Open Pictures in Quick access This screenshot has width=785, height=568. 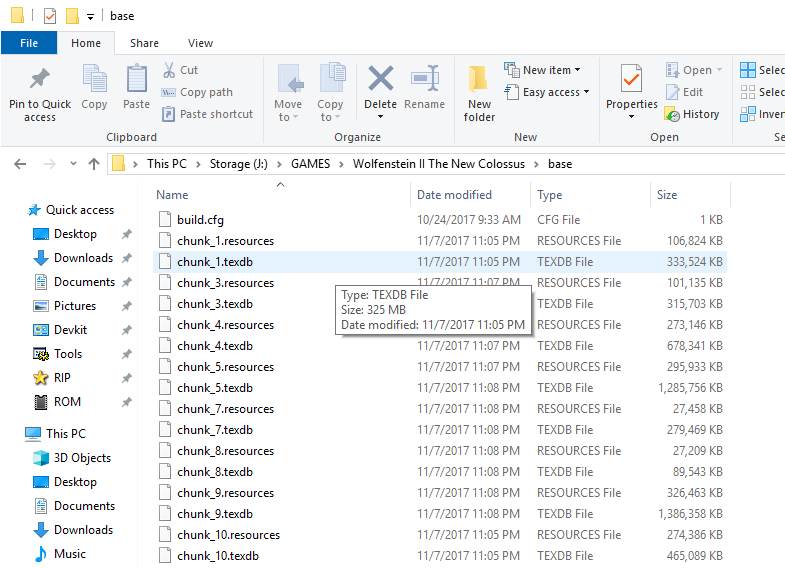click(x=65, y=306)
